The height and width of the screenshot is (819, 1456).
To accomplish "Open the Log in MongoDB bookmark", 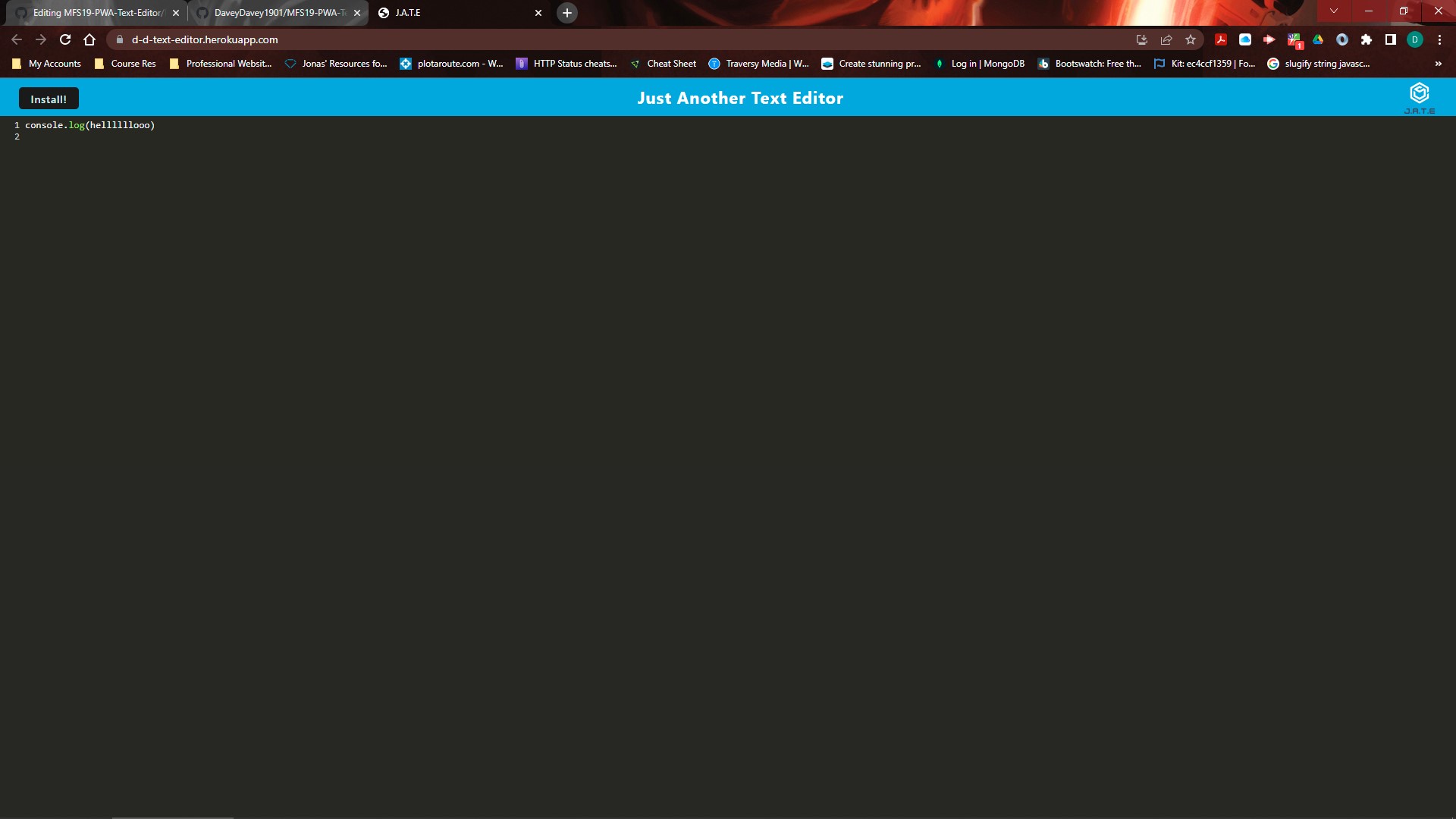I will click(978, 64).
